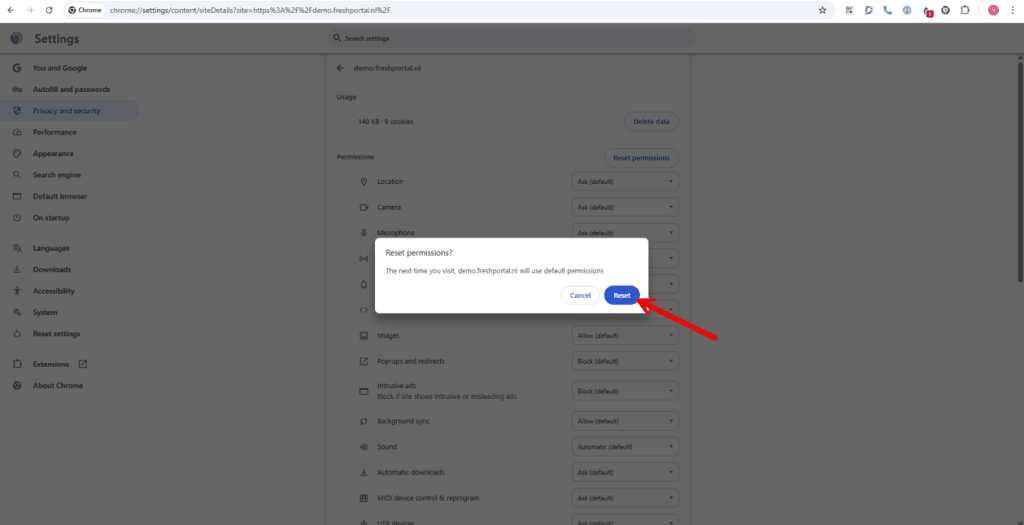The height and width of the screenshot is (525, 1024).
Task: Open the Intrusive ads dropdown
Action: 625,391
